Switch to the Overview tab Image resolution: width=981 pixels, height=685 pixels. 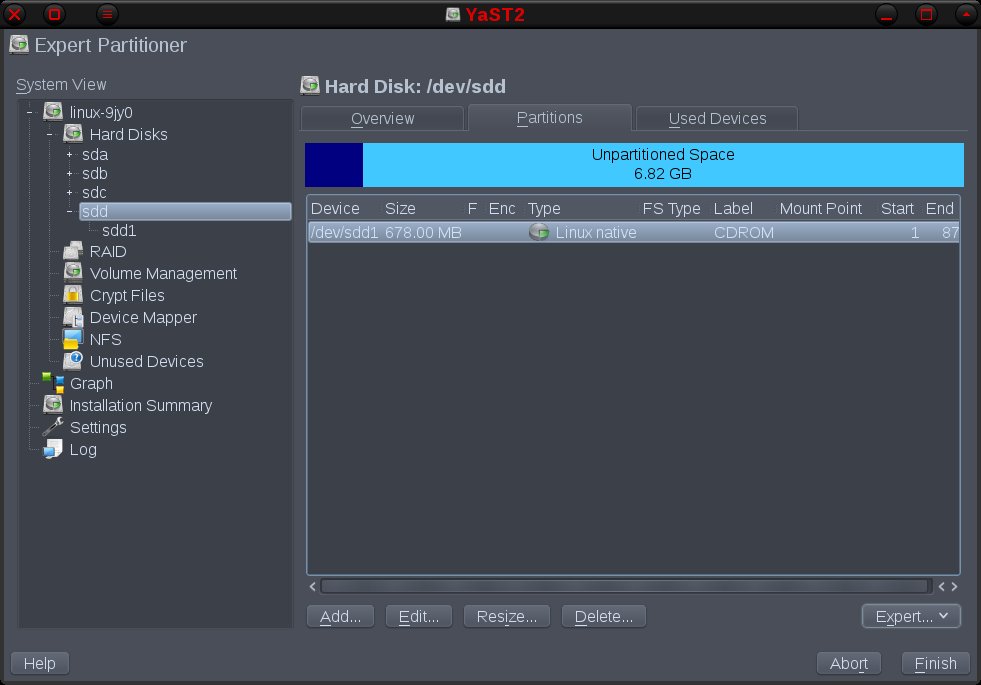pos(382,118)
